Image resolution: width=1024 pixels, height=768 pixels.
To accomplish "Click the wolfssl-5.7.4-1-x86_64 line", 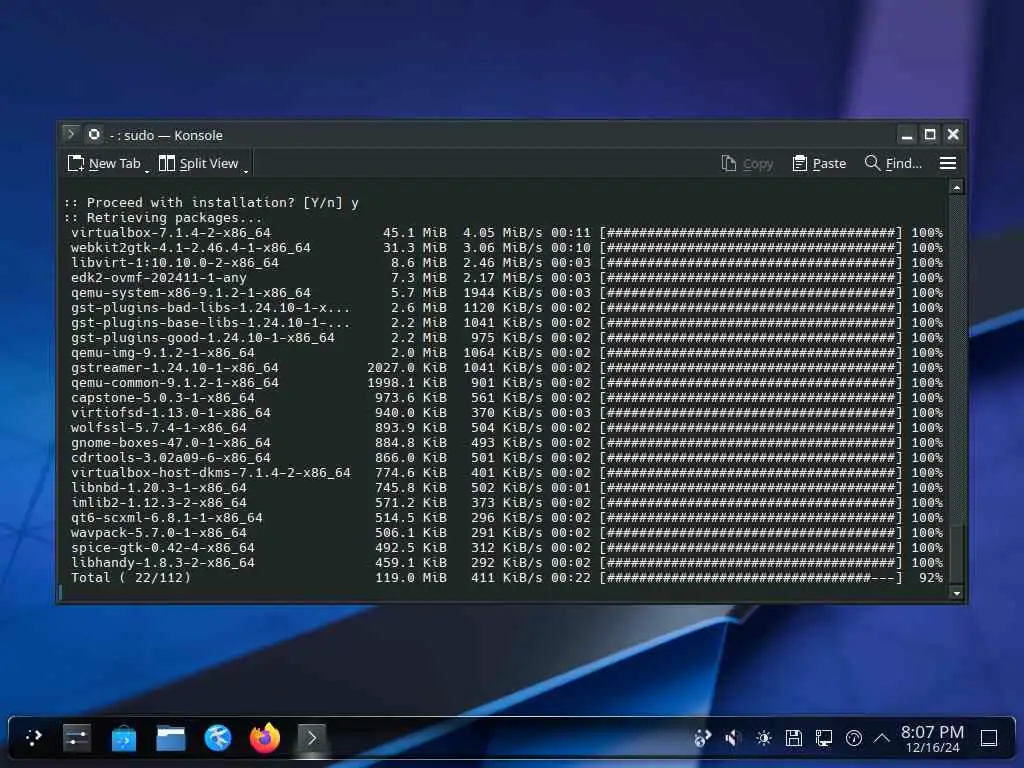I will [x=506, y=428].
